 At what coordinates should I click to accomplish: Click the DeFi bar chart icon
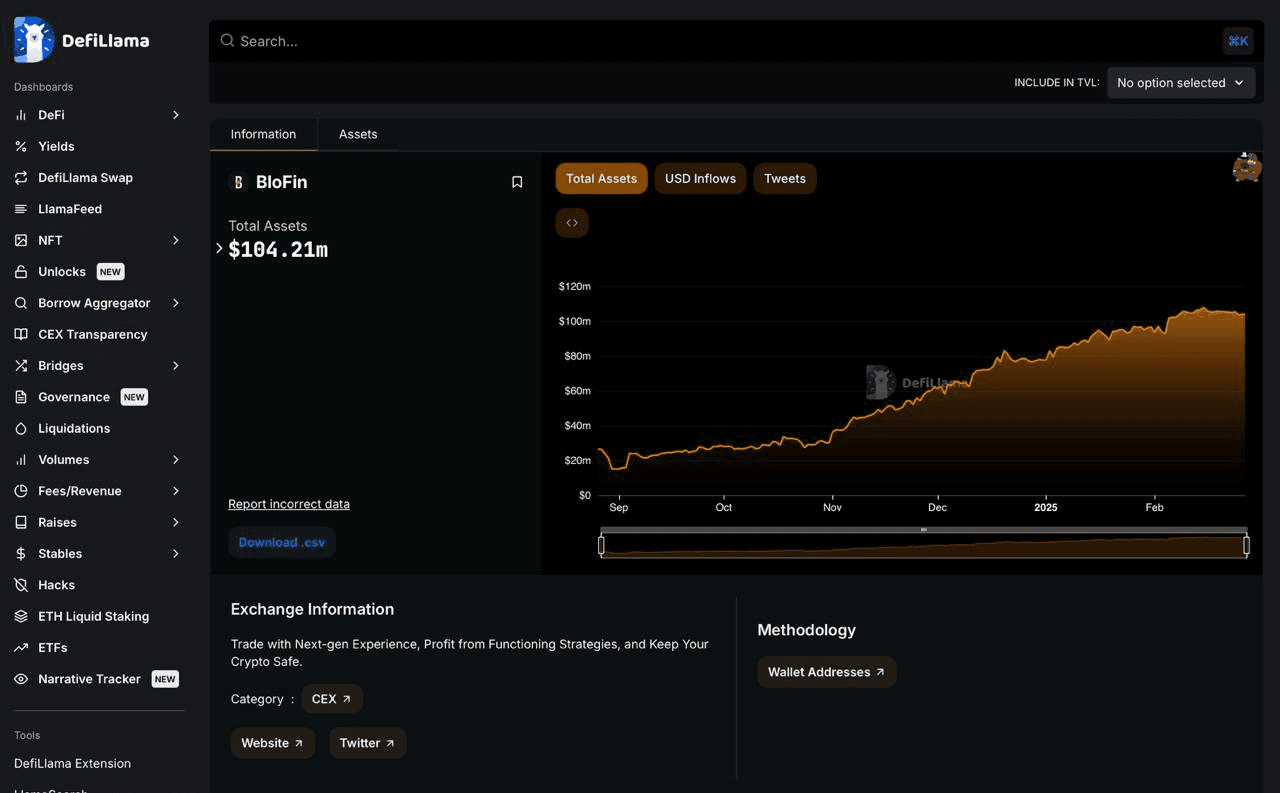click(21, 115)
